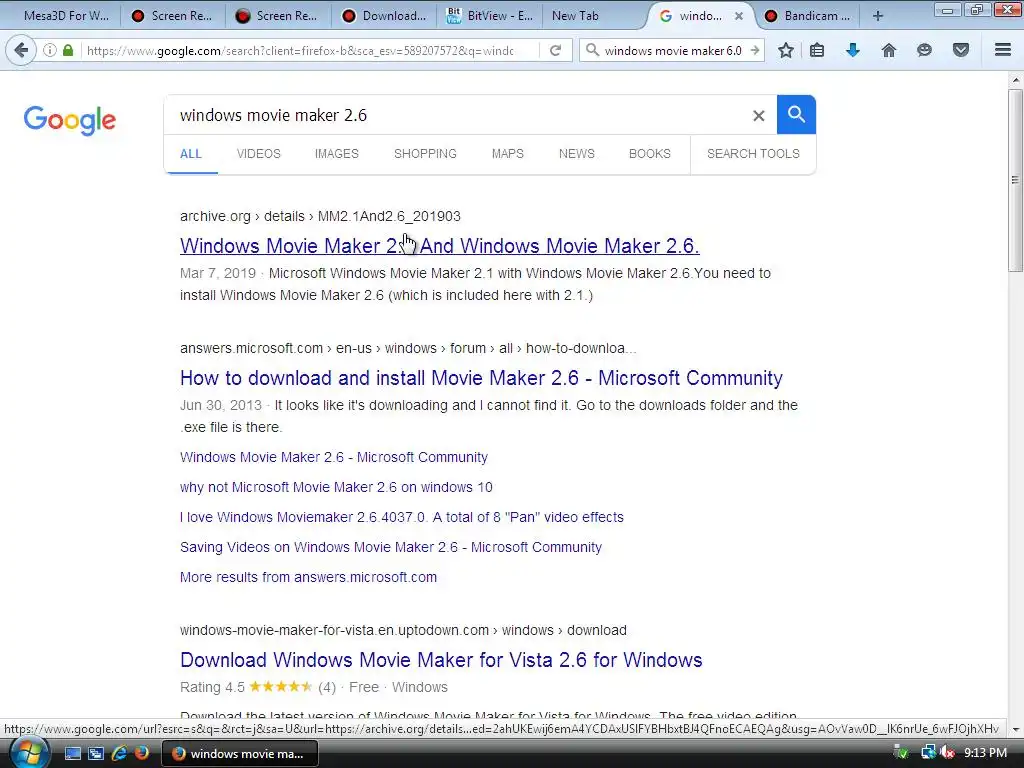Open the Firefox hamburger menu
The height and width of the screenshot is (768, 1024).
[1003, 50]
